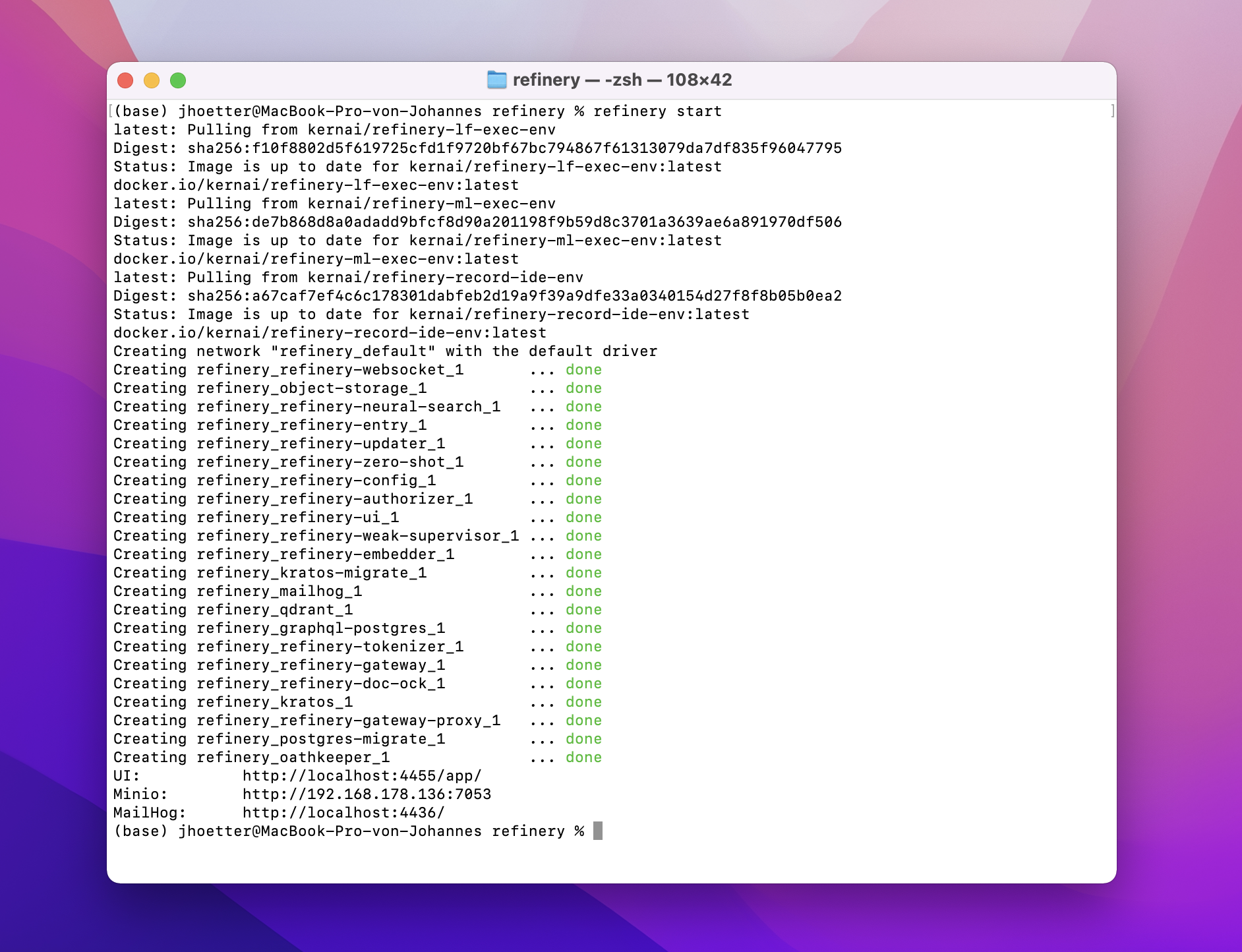Click the first sha256 digest line

pyautogui.click(x=478, y=148)
